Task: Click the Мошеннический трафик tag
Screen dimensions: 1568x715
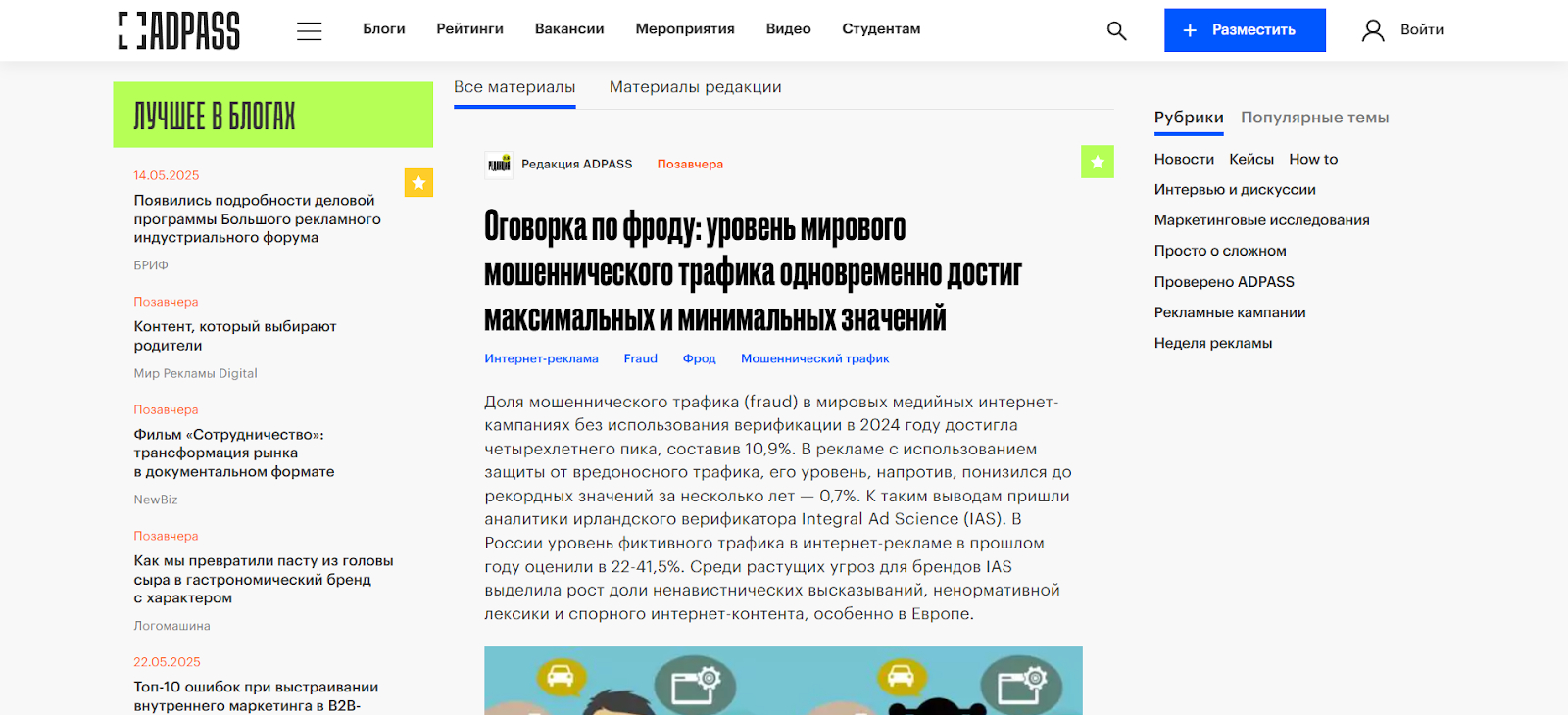Action: tap(815, 358)
